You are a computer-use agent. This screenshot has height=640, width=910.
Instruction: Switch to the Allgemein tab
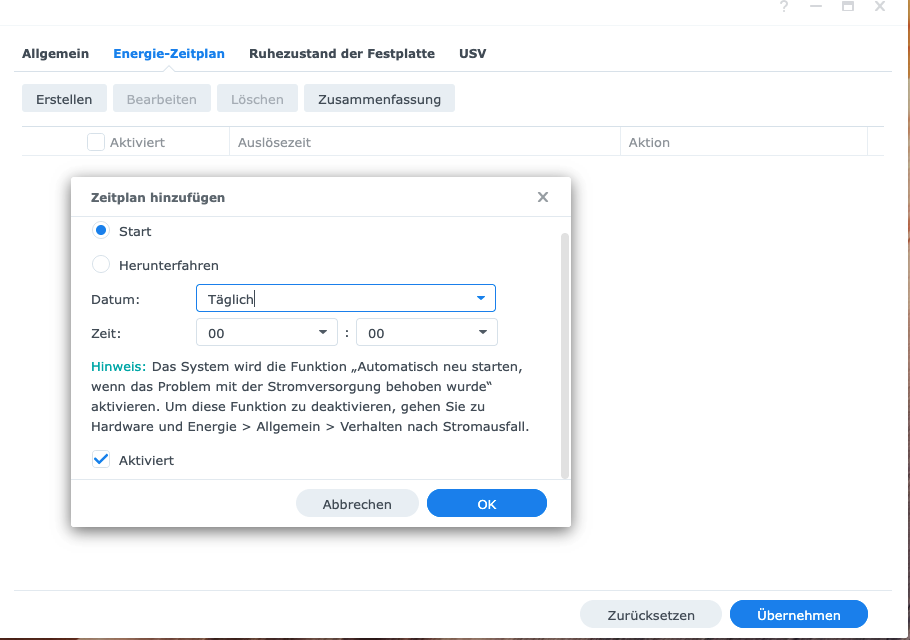pos(56,53)
